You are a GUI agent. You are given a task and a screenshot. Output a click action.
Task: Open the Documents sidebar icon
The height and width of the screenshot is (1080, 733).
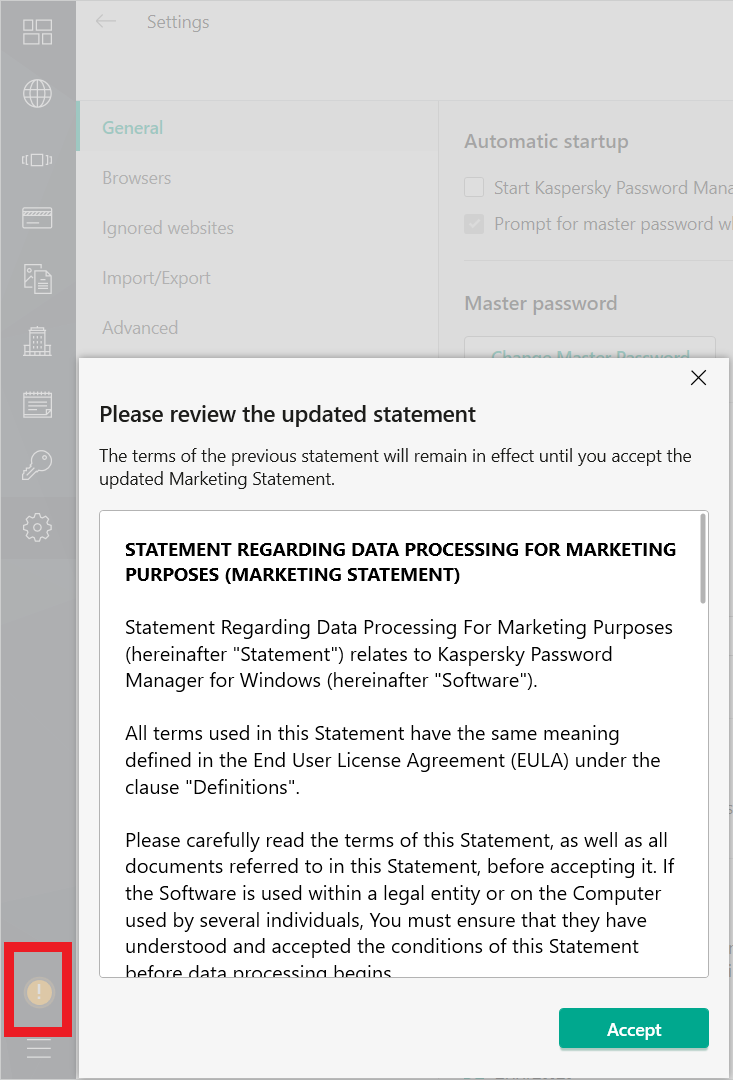[x=37, y=279]
